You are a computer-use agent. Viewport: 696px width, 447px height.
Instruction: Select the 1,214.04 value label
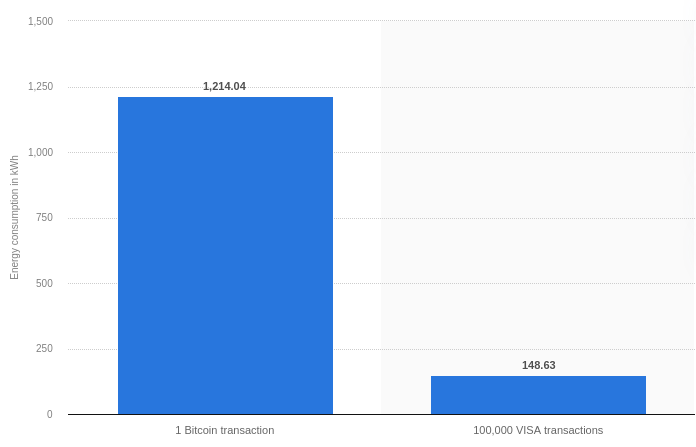(x=224, y=86)
